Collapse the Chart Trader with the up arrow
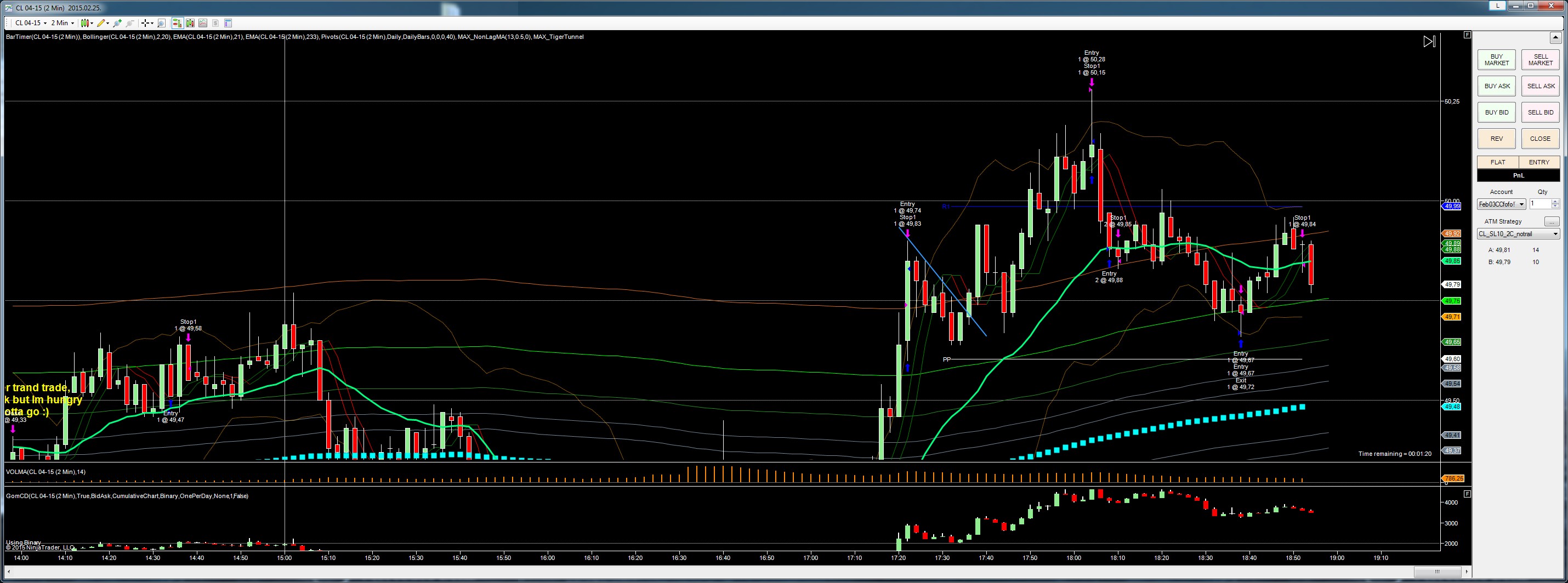 [1555, 38]
